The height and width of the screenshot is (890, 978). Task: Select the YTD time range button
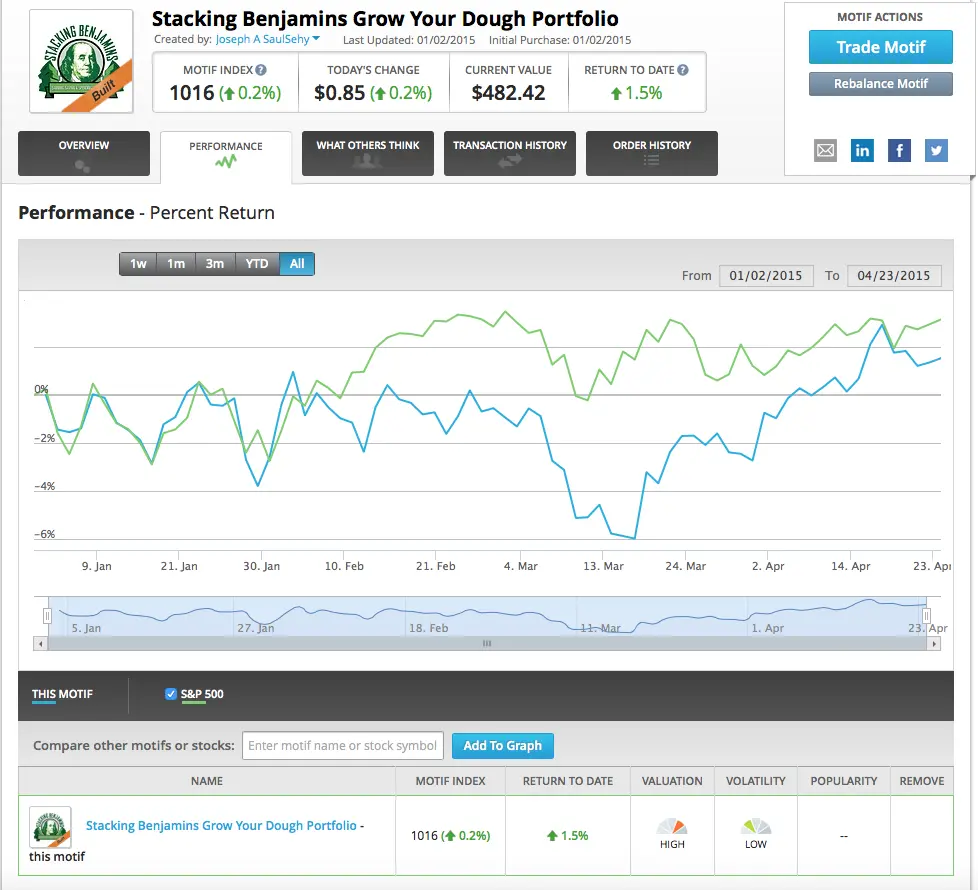[257, 264]
